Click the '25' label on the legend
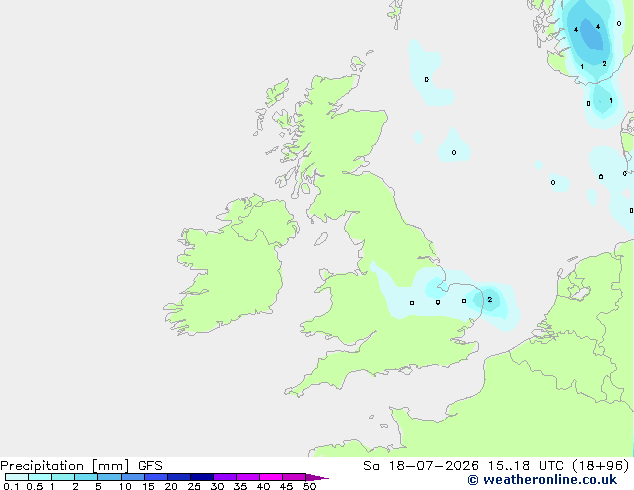Image resolution: width=634 pixels, height=490 pixels. [194, 486]
